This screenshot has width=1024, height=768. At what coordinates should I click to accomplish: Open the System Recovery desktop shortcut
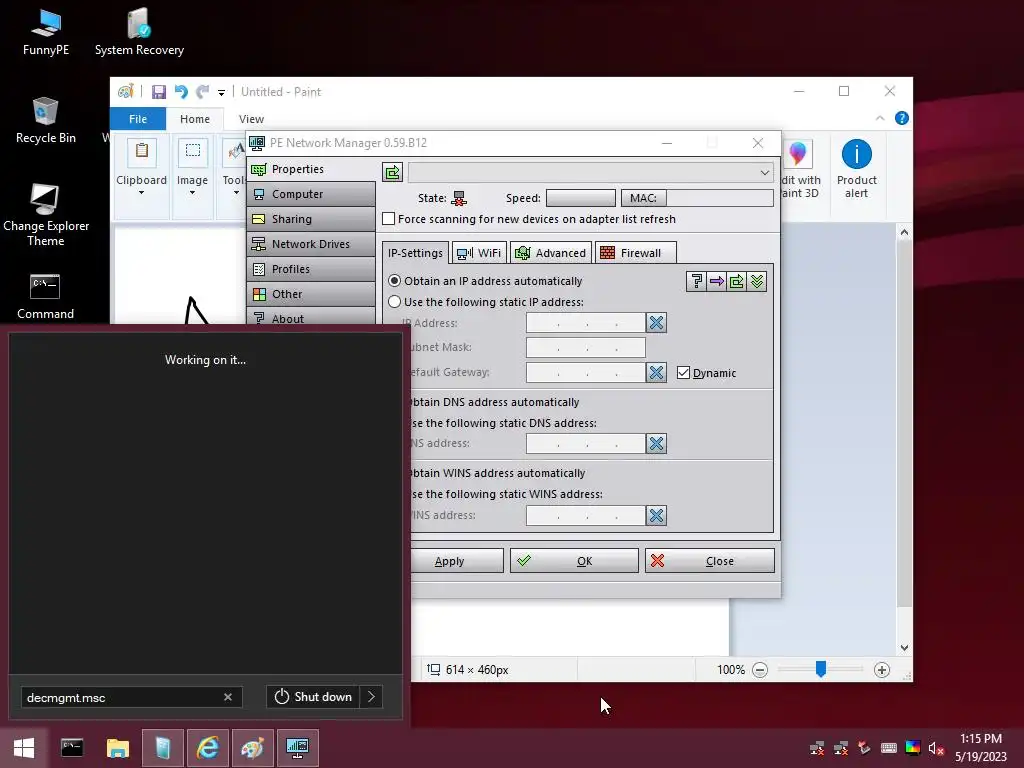(139, 32)
